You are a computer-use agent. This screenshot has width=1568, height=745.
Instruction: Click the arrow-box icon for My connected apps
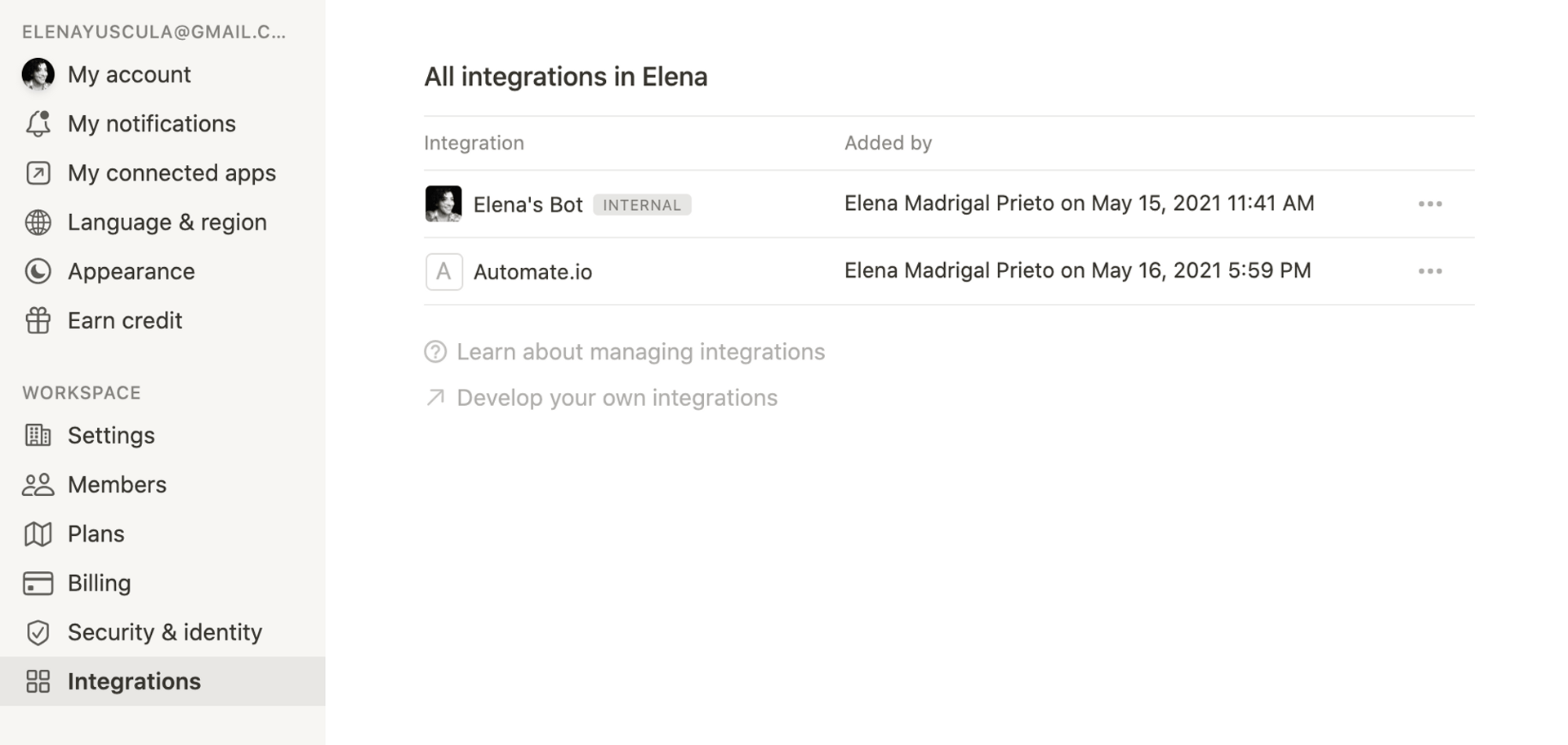(x=38, y=173)
